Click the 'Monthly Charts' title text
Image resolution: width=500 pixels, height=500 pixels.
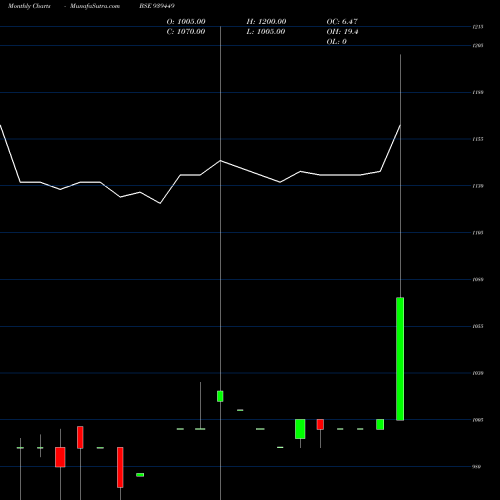click(29, 6)
